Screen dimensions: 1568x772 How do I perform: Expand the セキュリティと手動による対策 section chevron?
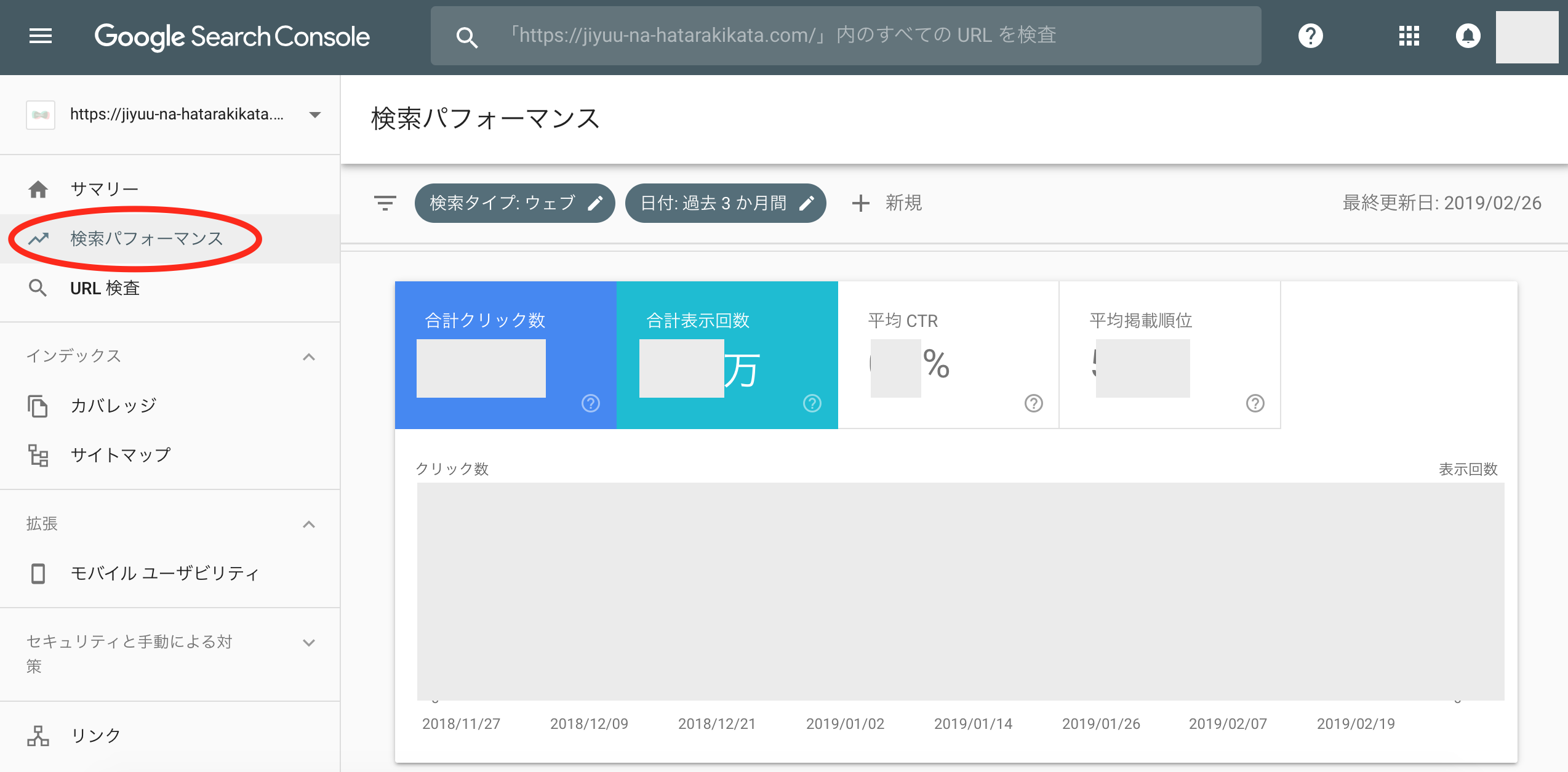(309, 643)
